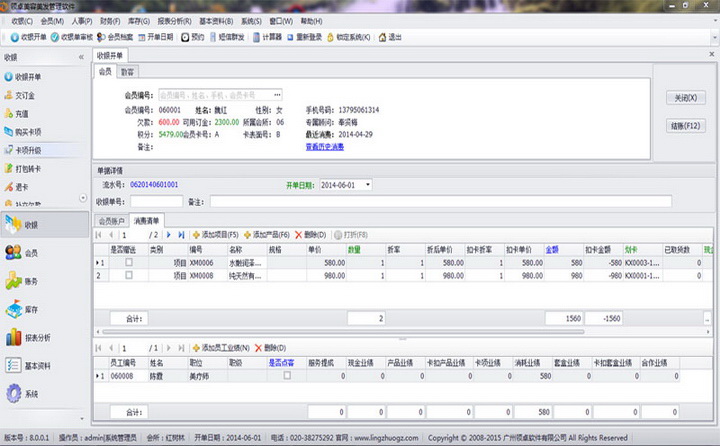Collapse the left sidebar with the double chevron
The image size is (720, 446).
tap(81, 57)
